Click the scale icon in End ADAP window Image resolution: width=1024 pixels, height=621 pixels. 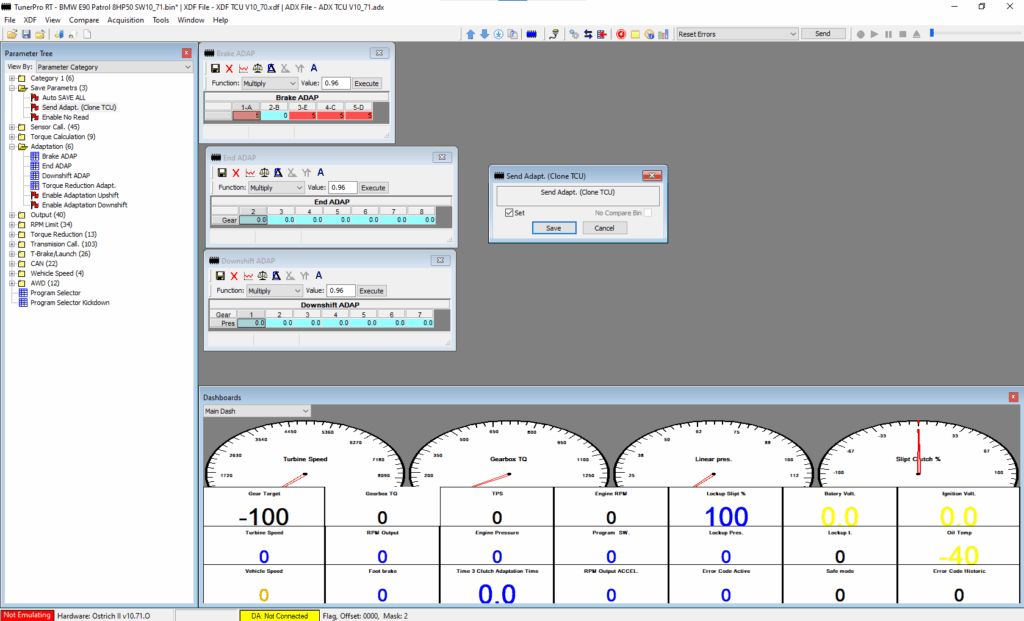pos(264,172)
